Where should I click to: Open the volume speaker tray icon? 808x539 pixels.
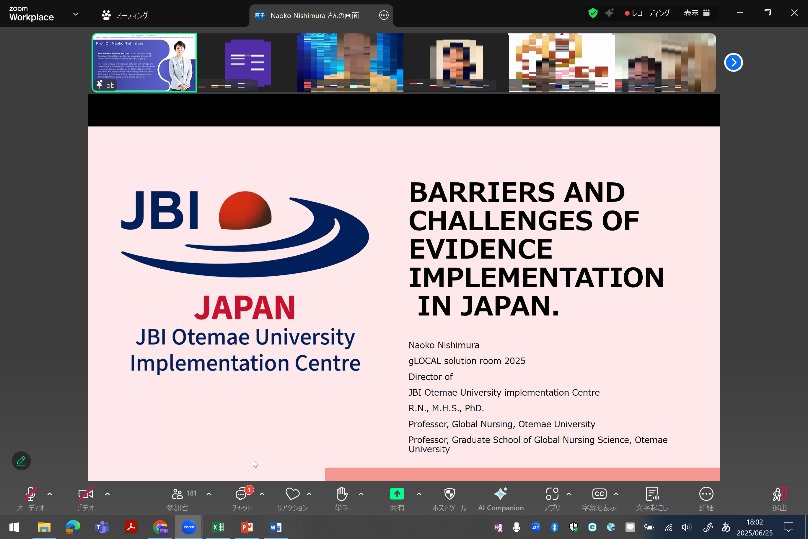pos(687,527)
